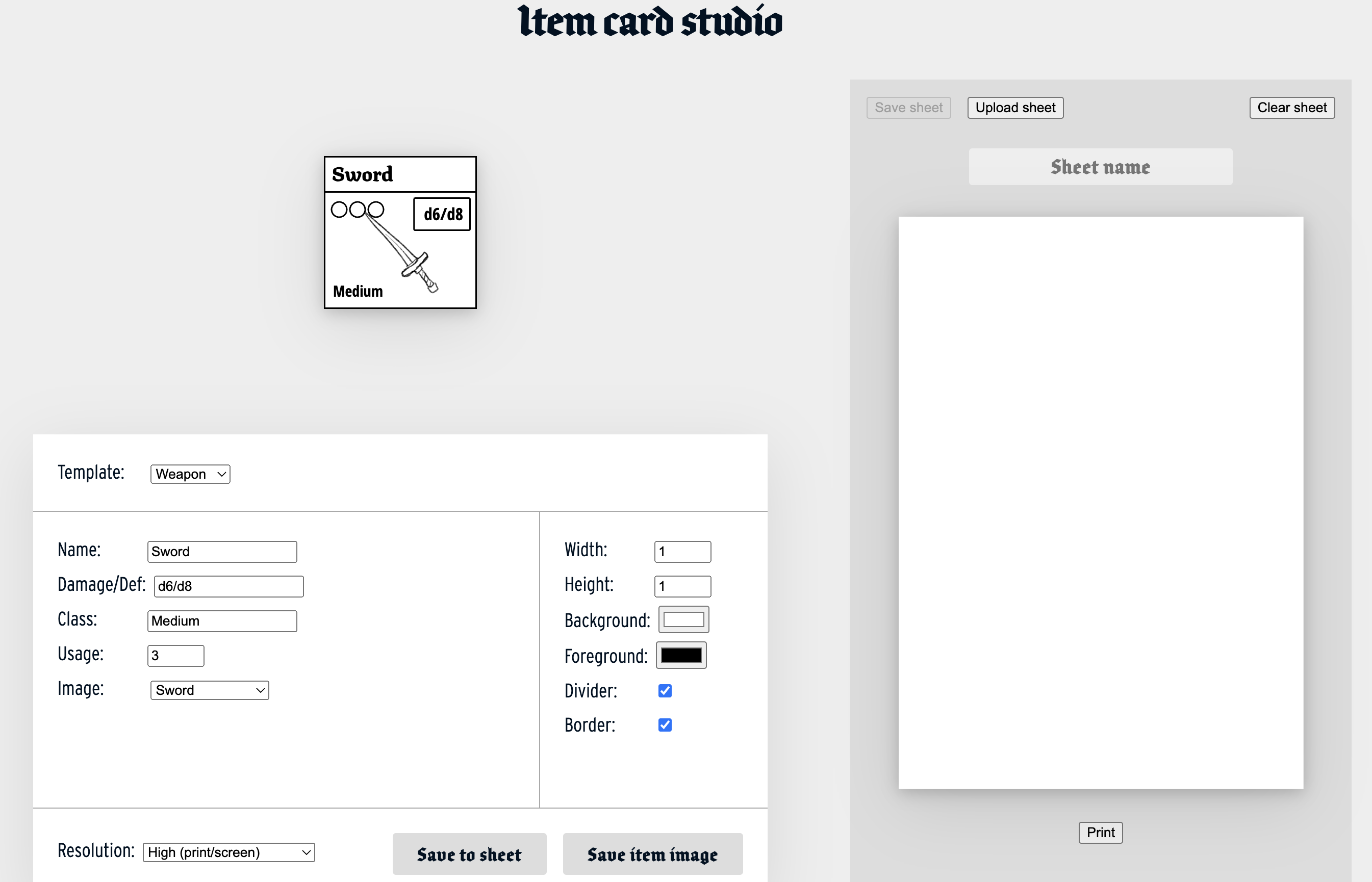Image resolution: width=1372 pixels, height=882 pixels.
Task: Click the disabled Save sheet button
Action: pos(908,108)
